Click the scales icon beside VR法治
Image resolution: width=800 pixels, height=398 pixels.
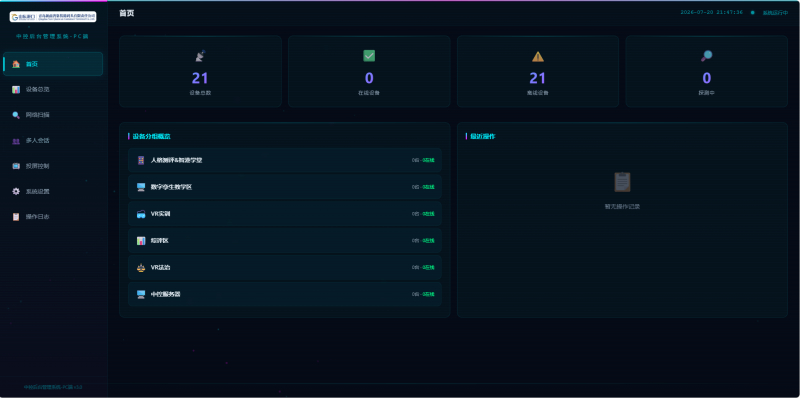point(141,267)
